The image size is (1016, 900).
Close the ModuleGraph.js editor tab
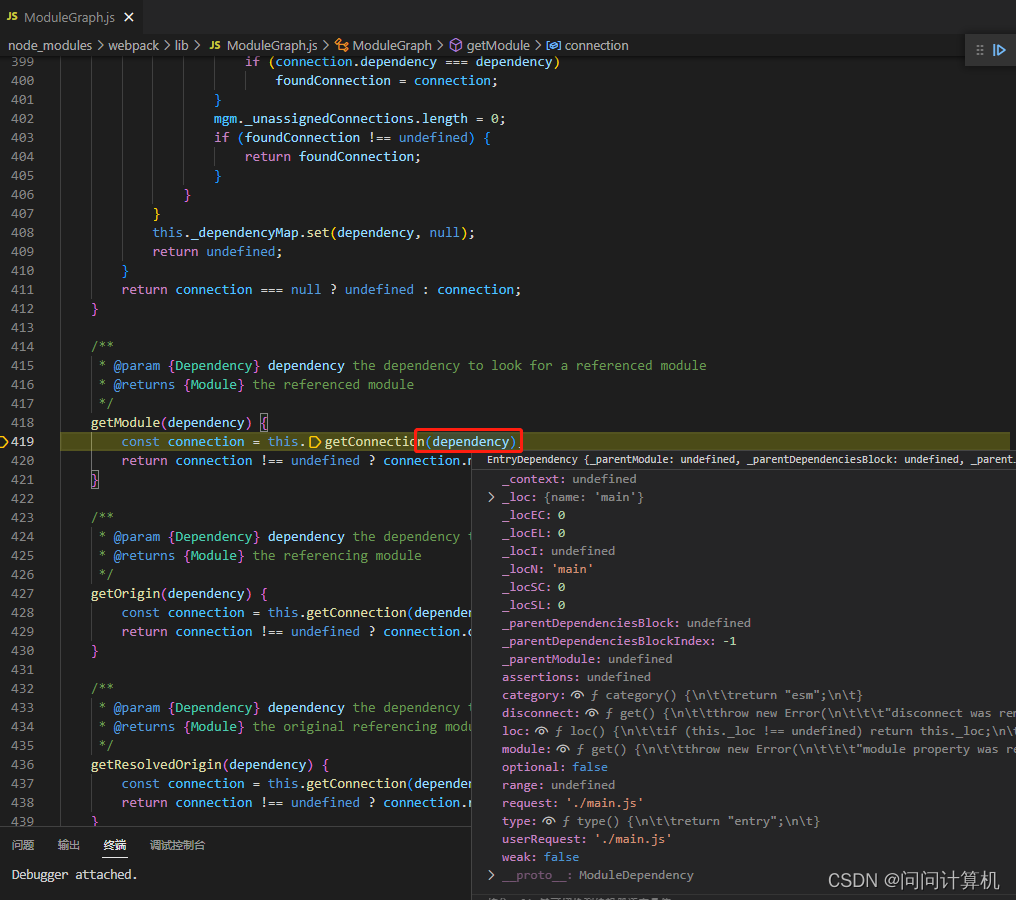[x=129, y=17]
